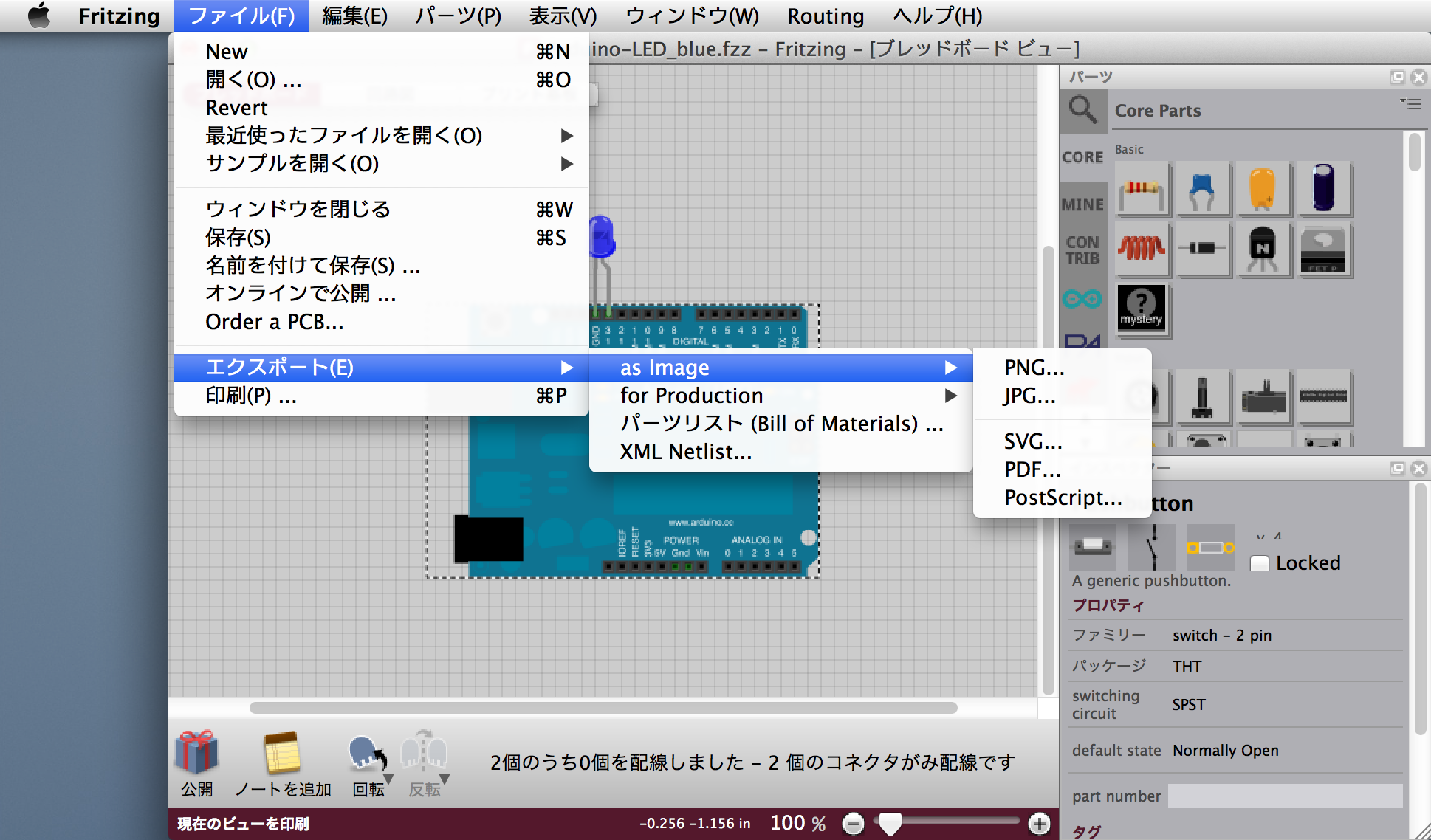Click the Add Note notepad icon
Image resolution: width=1431 pixels, height=840 pixels.
282,754
